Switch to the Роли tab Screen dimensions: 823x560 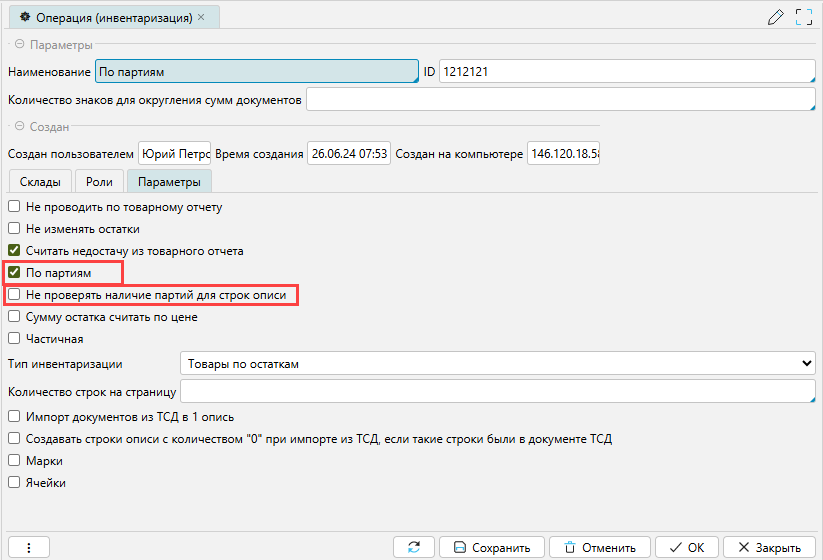[x=99, y=181]
